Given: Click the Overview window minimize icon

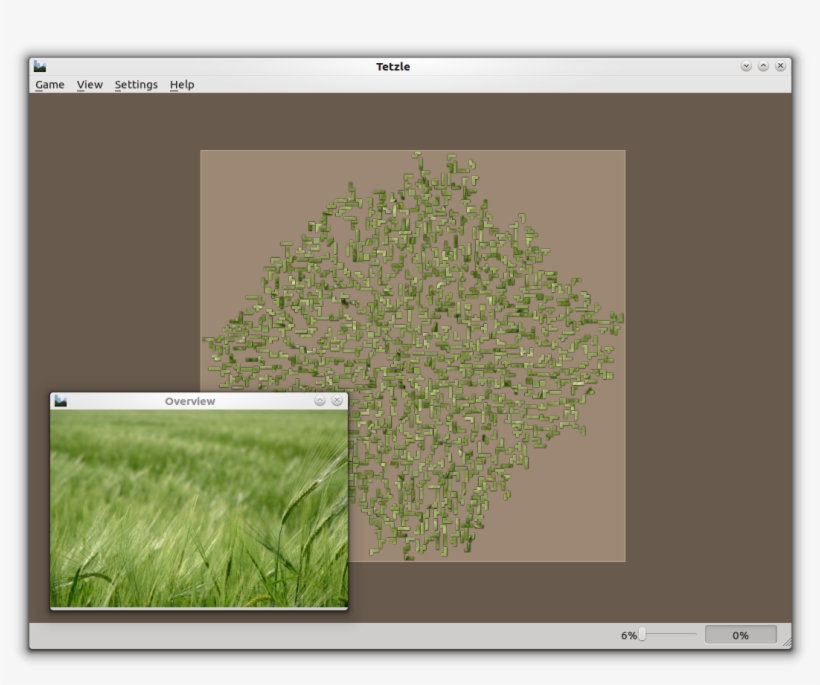Looking at the screenshot, I should coord(320,400).
